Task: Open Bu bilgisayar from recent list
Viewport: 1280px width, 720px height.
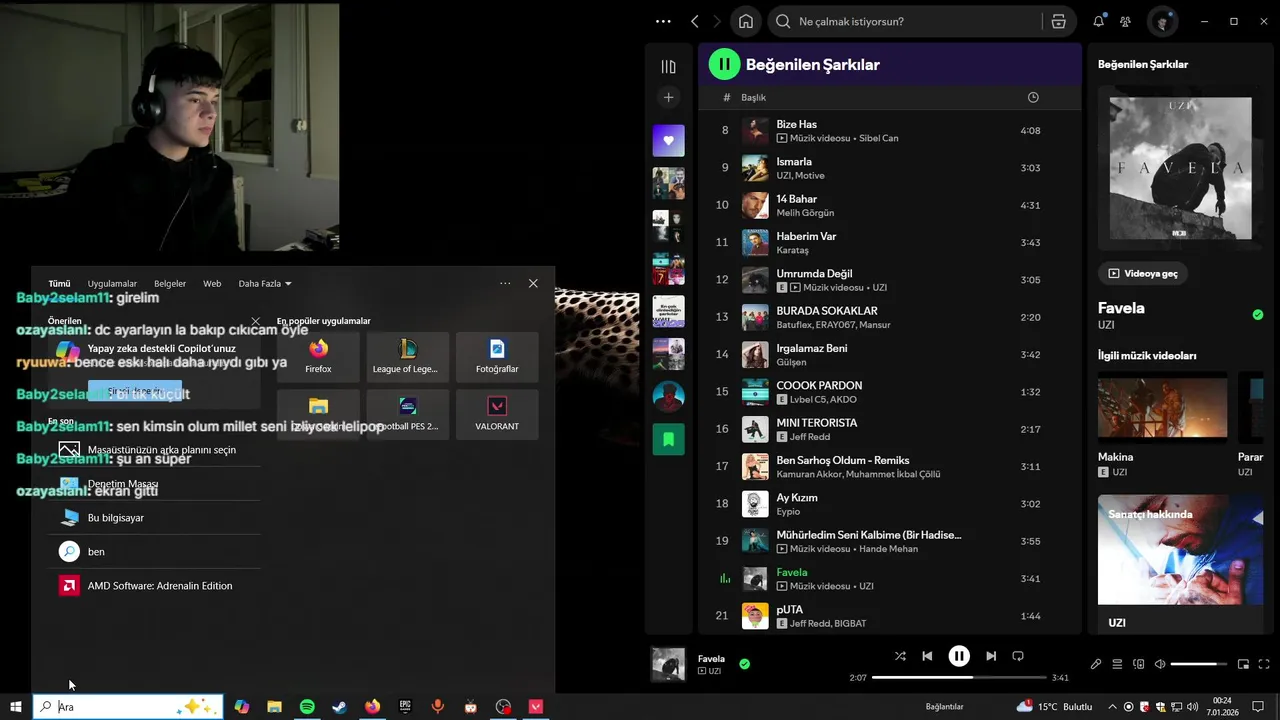Action: 154,518
